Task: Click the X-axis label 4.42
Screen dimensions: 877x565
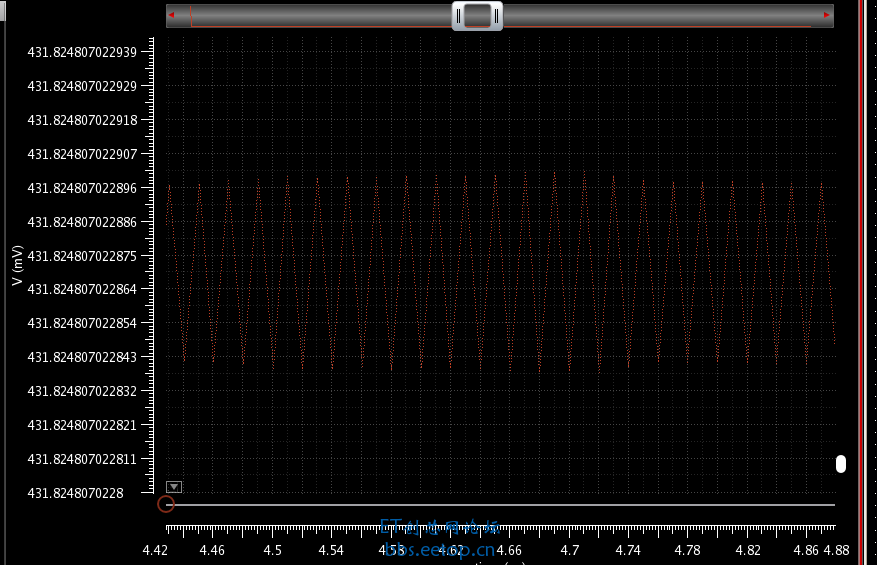Action: click(x=155, y=550)
